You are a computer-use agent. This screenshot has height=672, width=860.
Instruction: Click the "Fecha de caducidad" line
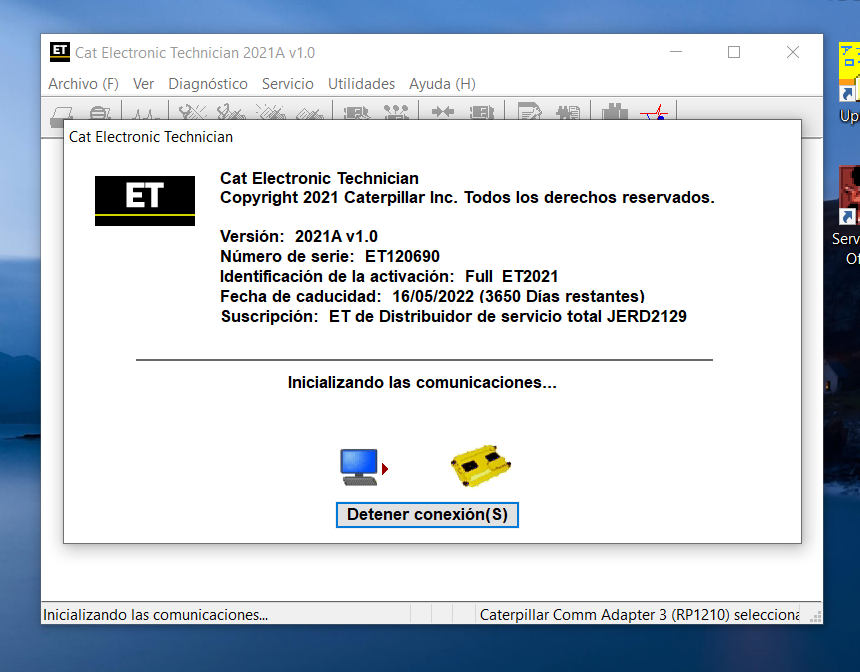pos(432,296)
